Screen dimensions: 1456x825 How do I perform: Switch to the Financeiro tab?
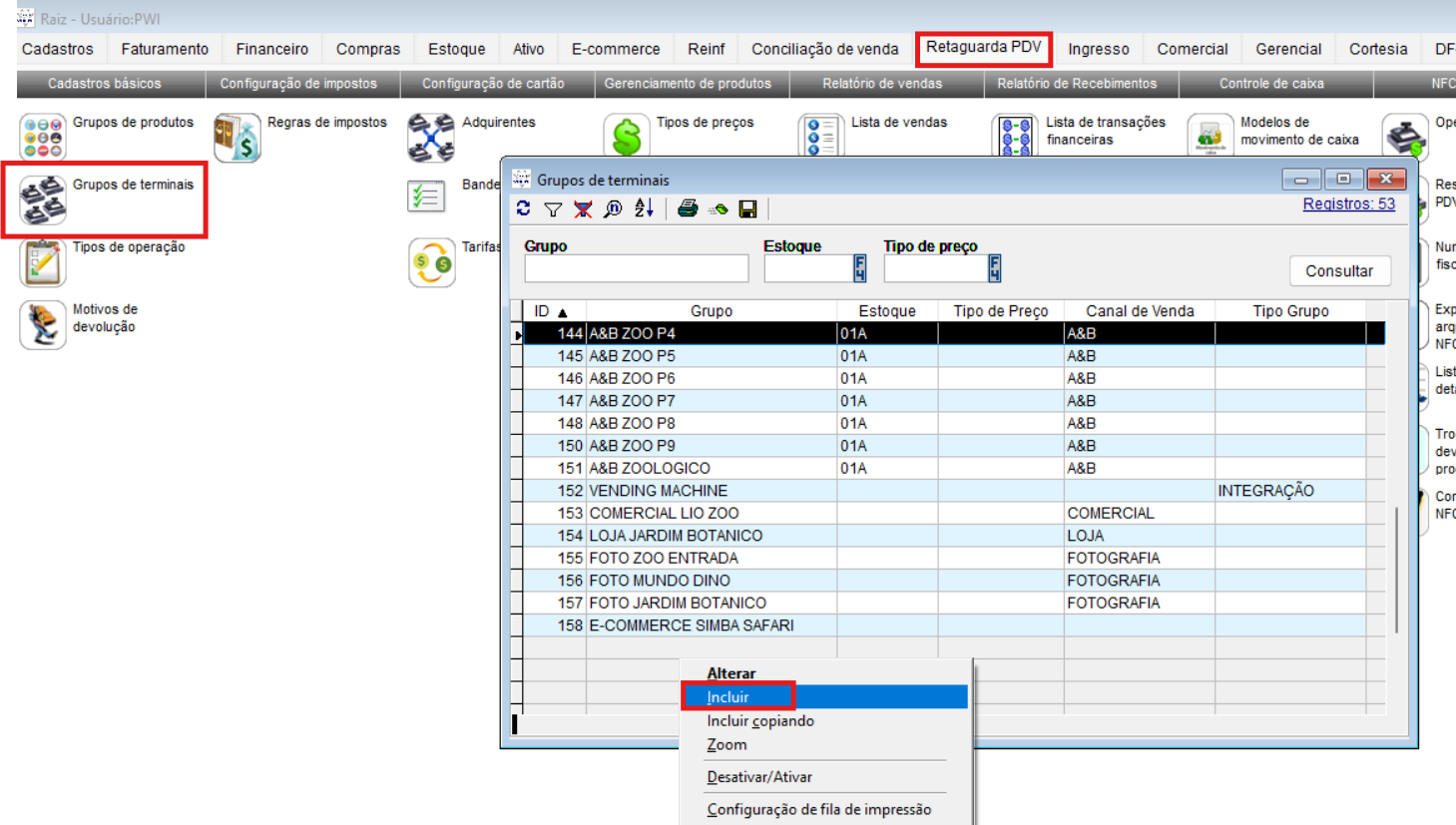pyautogui.click(x=271, y=49)
